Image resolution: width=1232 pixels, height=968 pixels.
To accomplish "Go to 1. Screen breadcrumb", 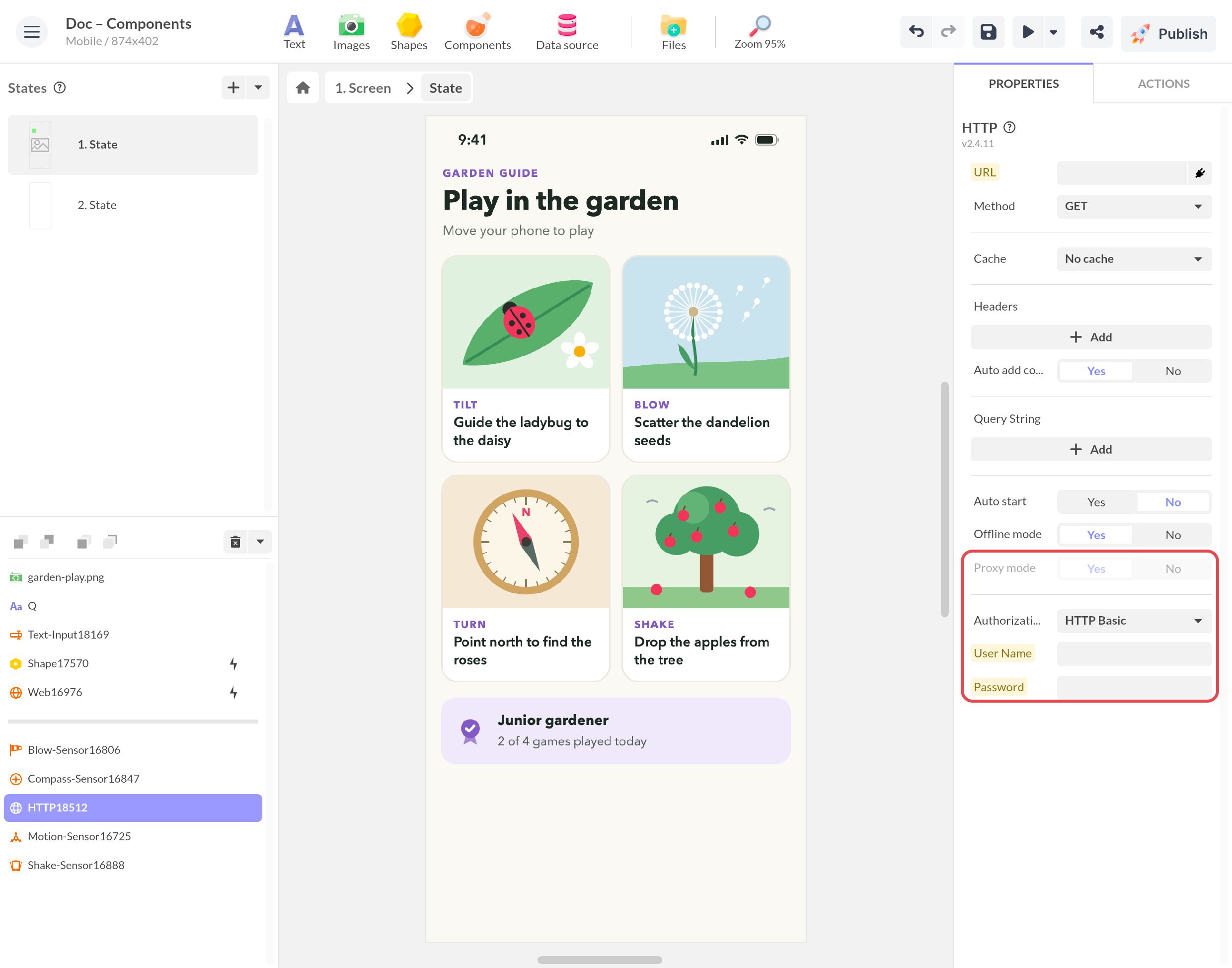I will [363, 88].
